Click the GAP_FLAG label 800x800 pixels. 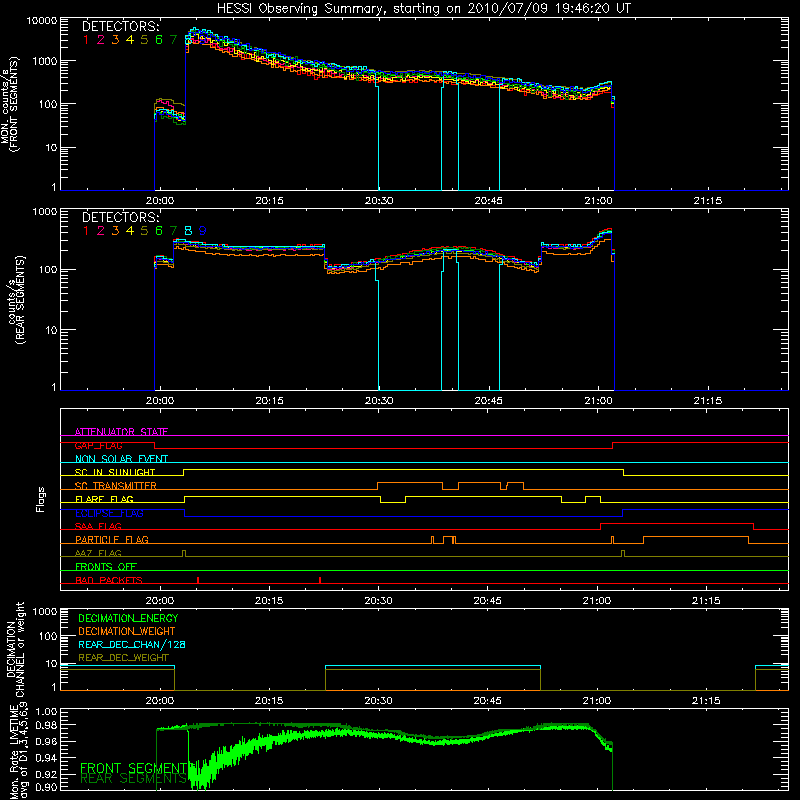pyautogui.click(x=98, y=445)
